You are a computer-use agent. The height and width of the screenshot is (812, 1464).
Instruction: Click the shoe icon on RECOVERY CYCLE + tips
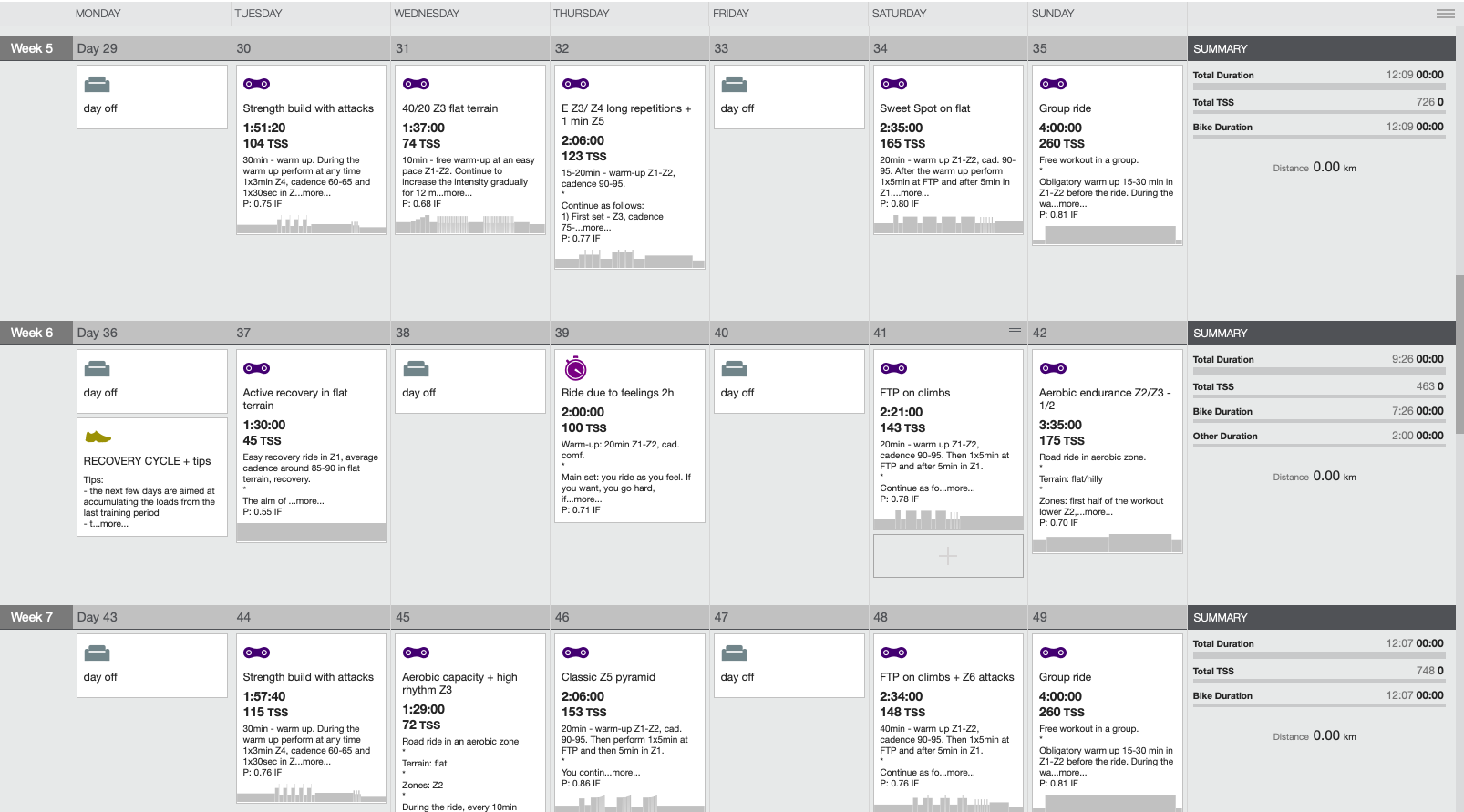point(98,437)
